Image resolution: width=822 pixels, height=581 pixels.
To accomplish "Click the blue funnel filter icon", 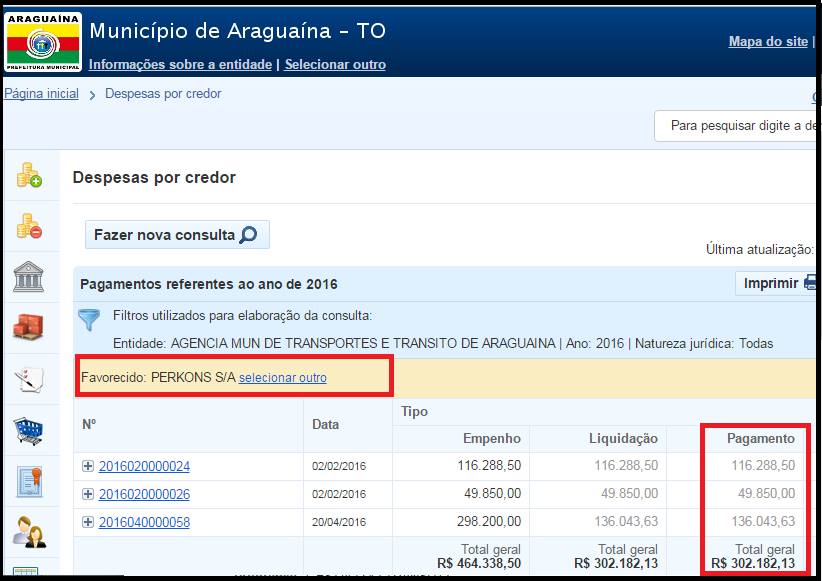I will point(90,320).
